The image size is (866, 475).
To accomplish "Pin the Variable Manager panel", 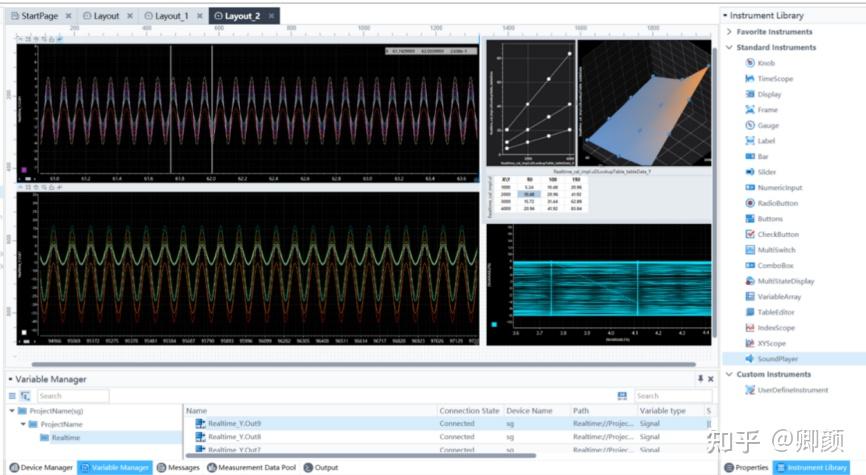I will point(700,378).
